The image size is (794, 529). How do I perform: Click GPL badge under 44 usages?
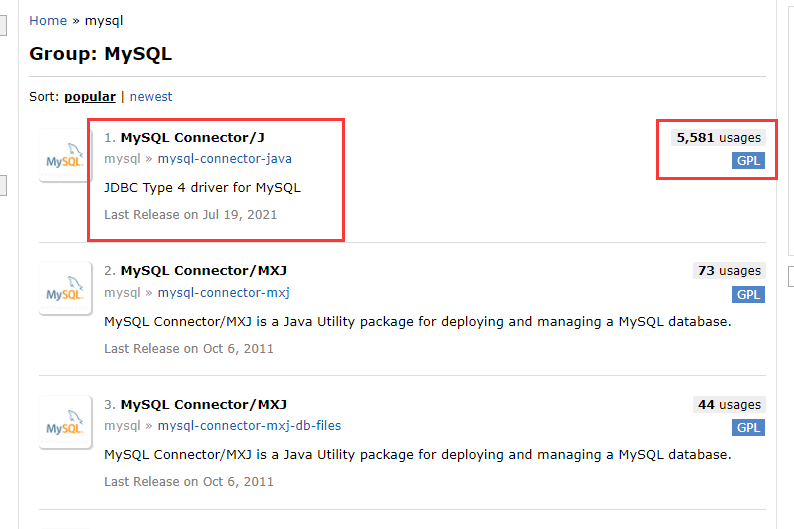point(748,428)
